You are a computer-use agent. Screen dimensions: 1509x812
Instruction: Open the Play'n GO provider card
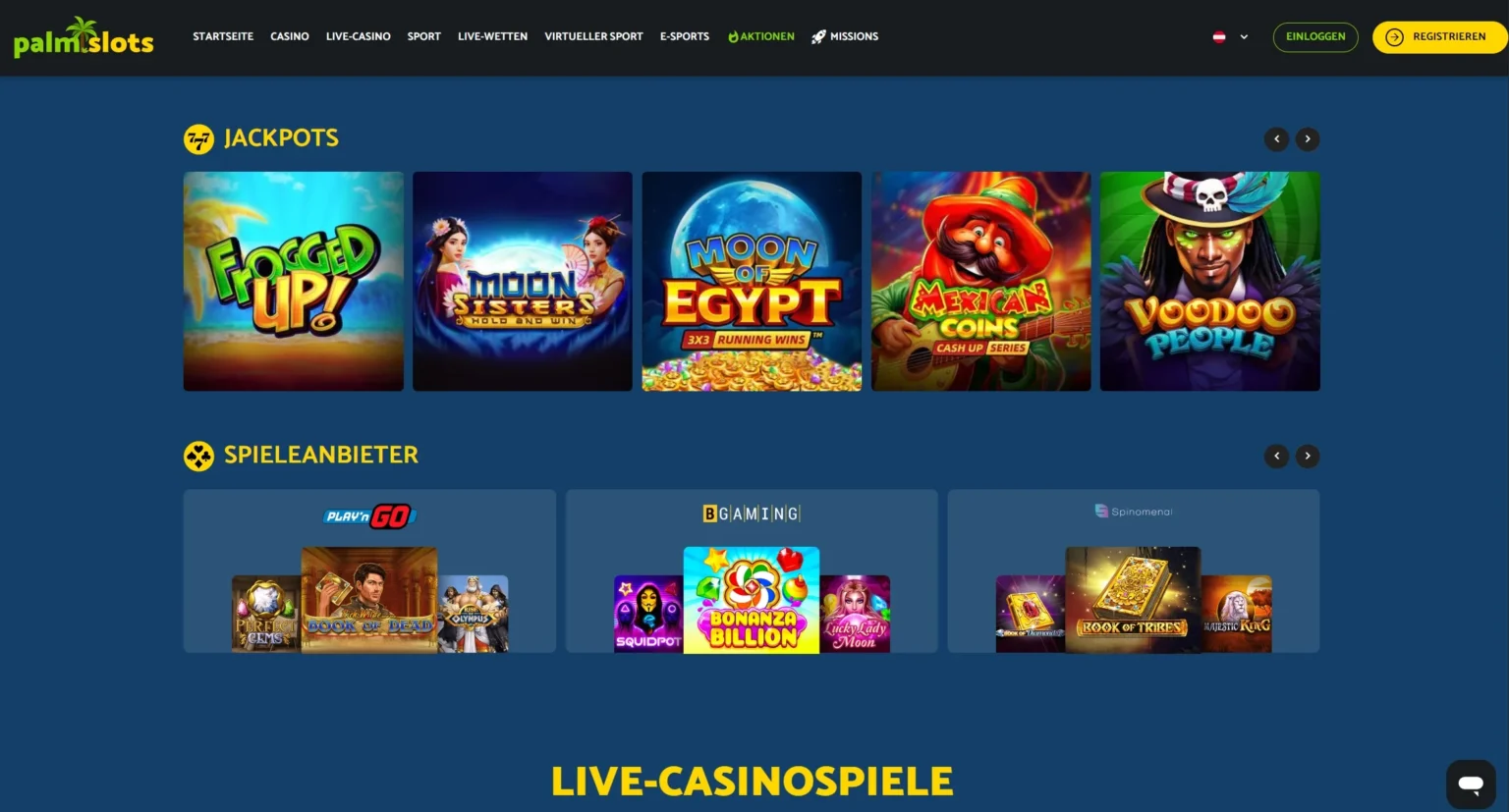point(369,571)
